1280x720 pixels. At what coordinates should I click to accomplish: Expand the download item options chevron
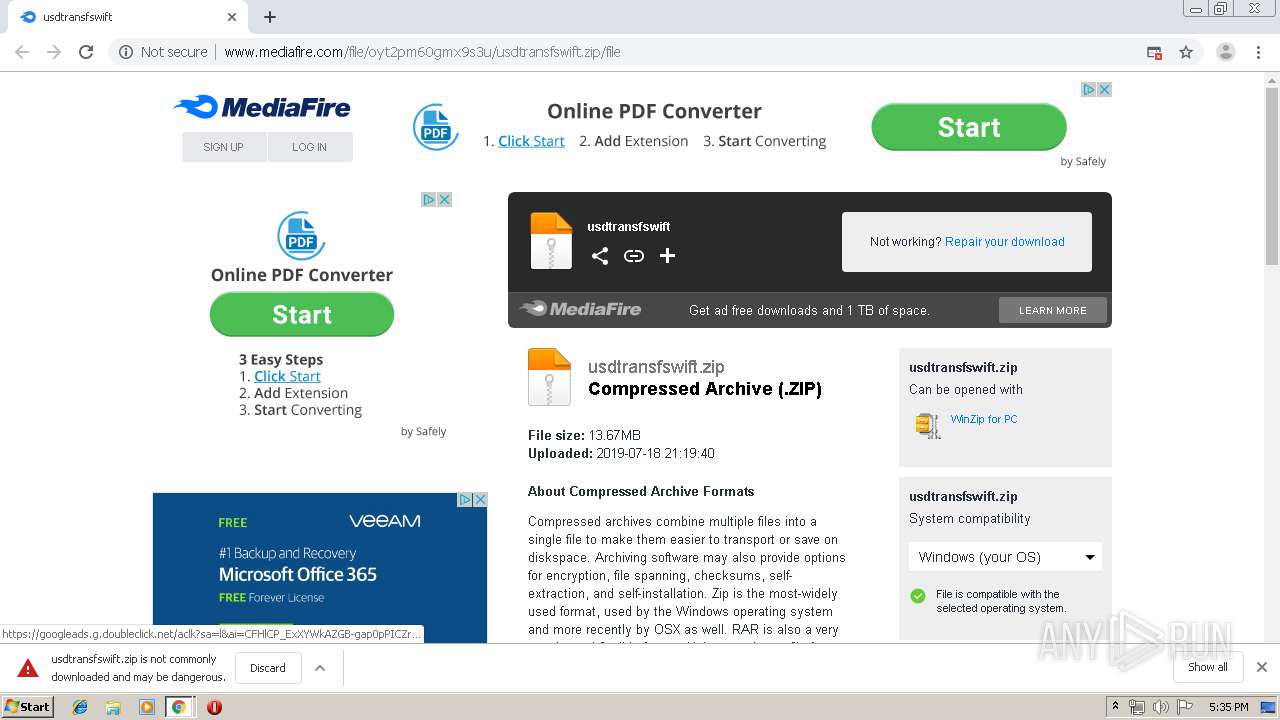pyautogui.click(x=320, y=668)
